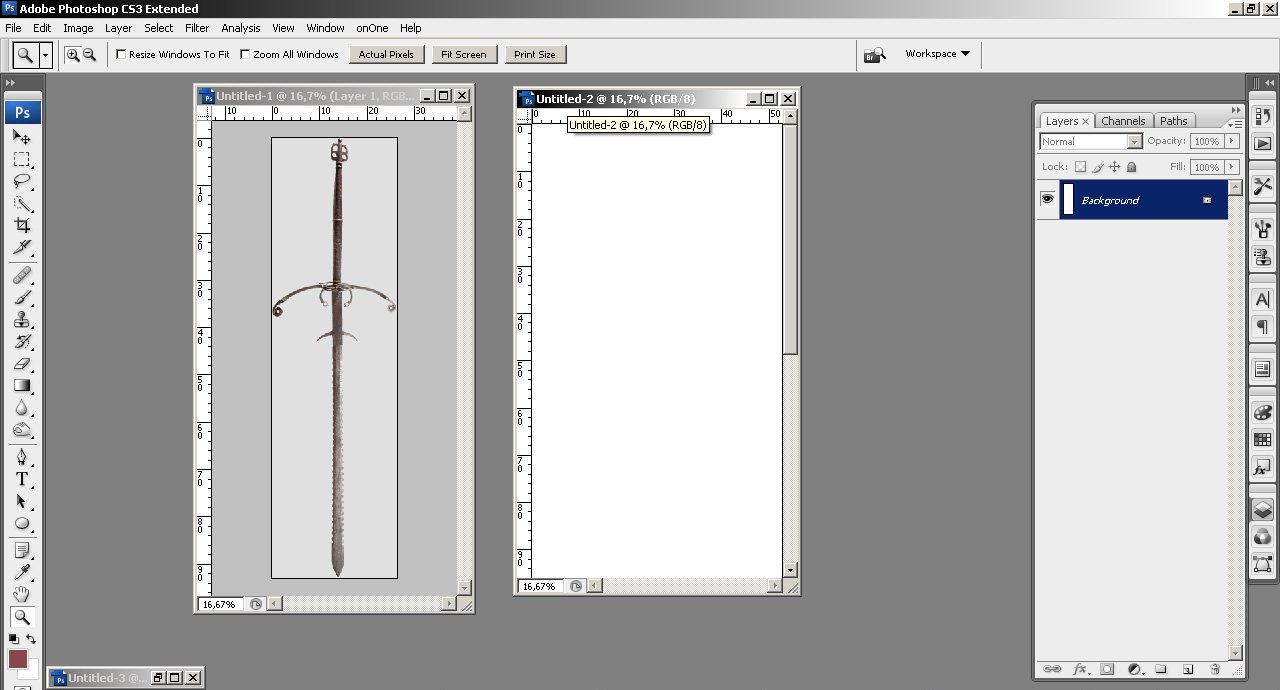Open the layer blend mode Normal dropdown
This screenshot has width=1280, height=690.
click(1090, 141)
